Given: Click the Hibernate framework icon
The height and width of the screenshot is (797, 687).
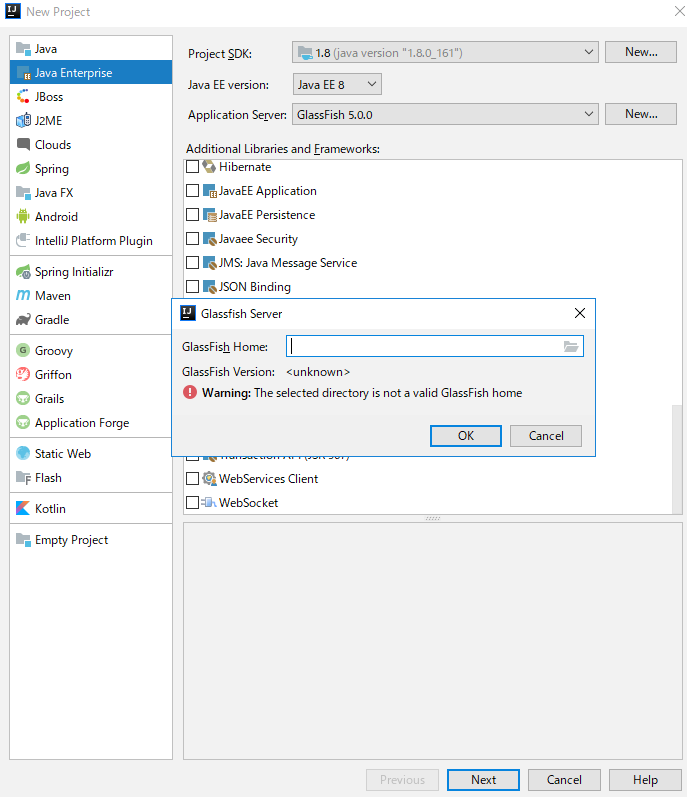Looking at the screenshot, I should (x=209, y=166).
